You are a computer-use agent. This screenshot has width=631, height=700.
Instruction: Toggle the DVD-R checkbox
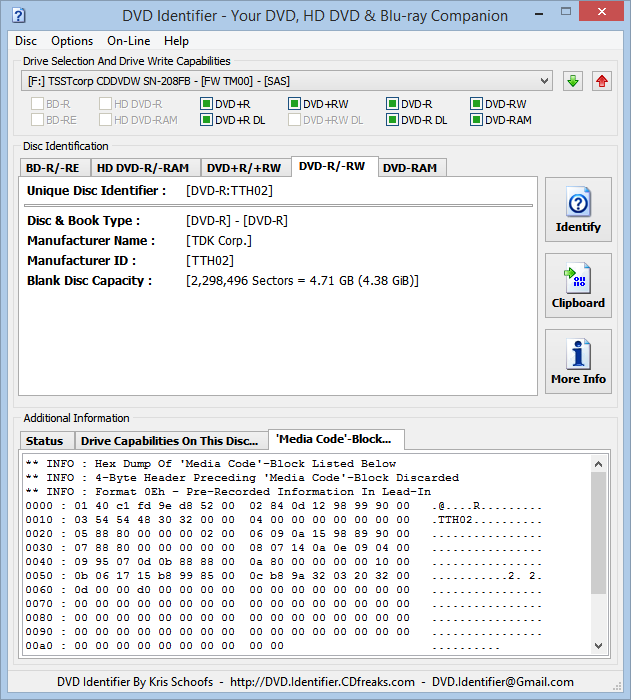pyautogui.click(x=392, y=104)
